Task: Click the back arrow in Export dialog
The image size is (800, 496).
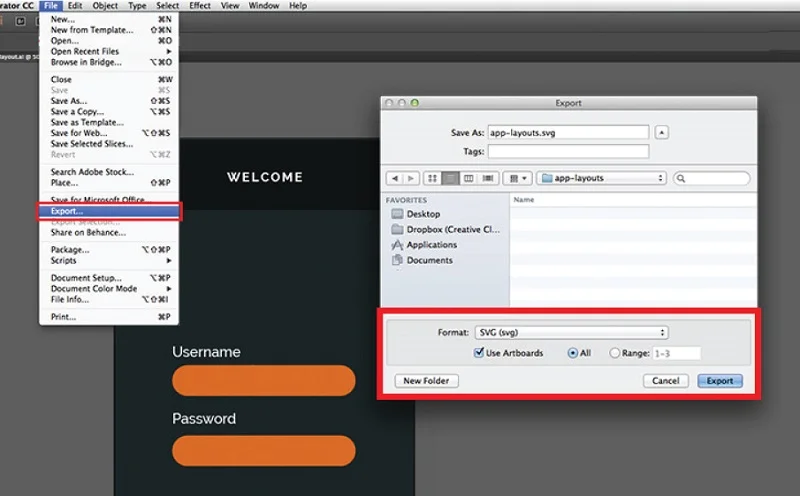Action: pyautogui.click(x=394, y=178)
